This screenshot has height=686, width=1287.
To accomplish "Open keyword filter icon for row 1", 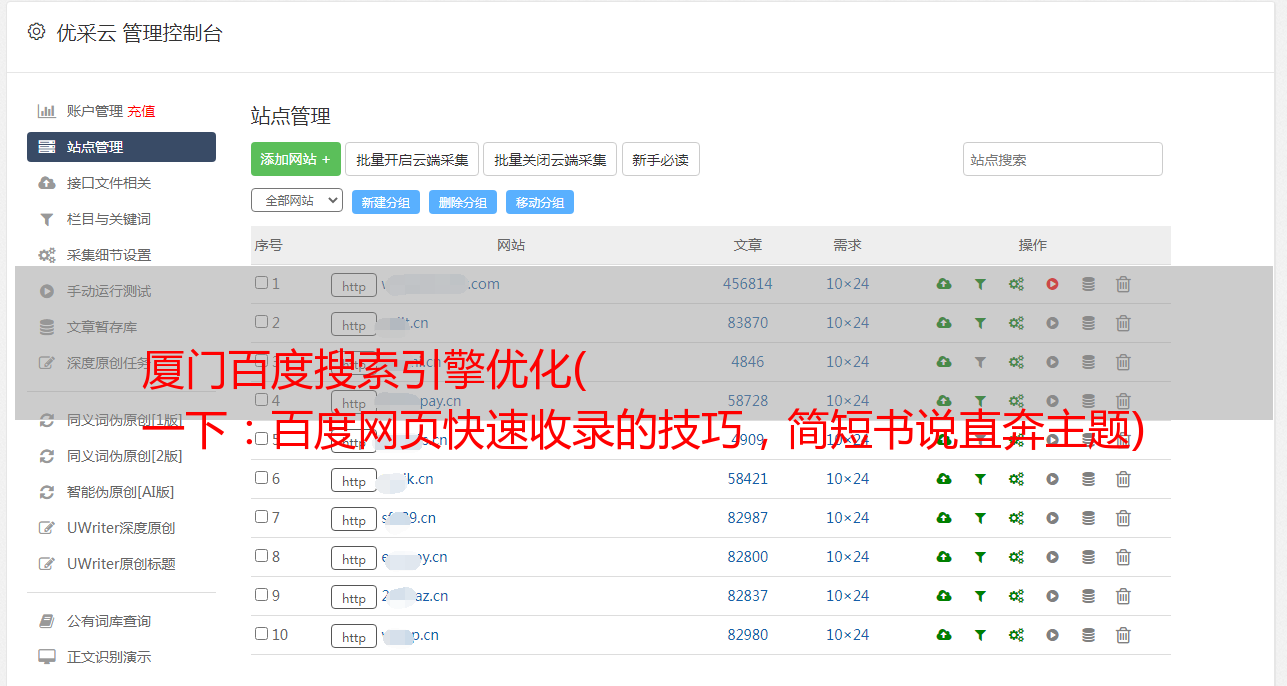I will click(x=980, y=284).
